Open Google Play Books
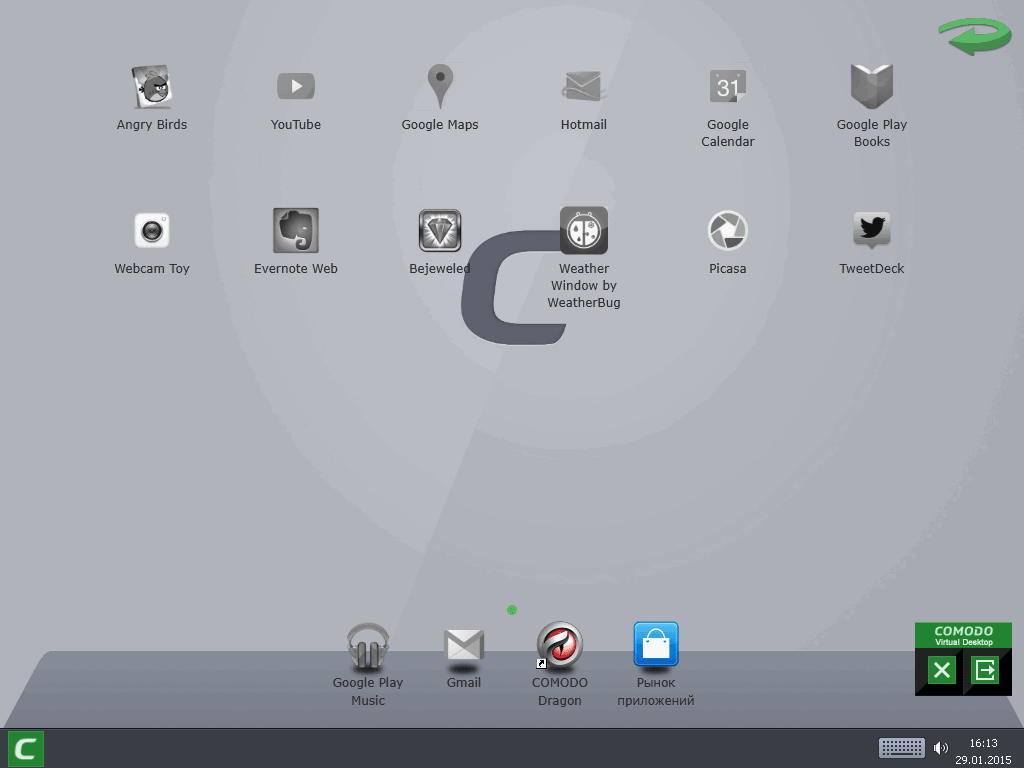1024x768 pixels. click(871, 86)
